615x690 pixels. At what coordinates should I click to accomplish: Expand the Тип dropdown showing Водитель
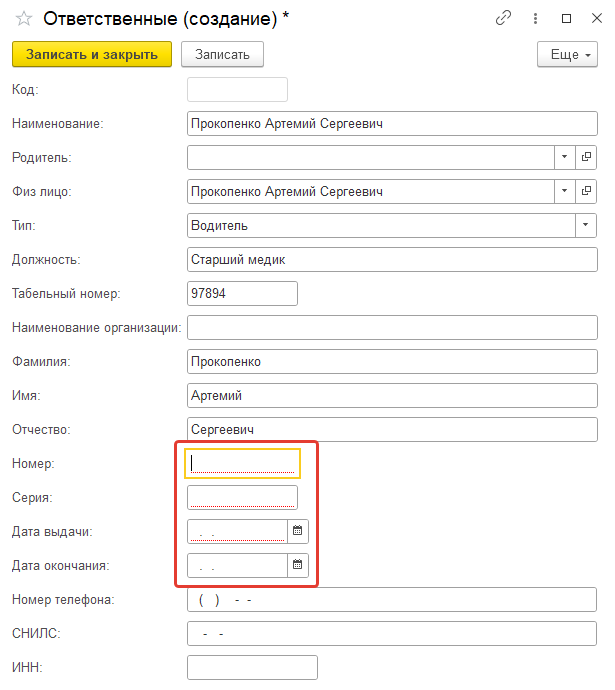pyautogui.click(x=586, y=225)
